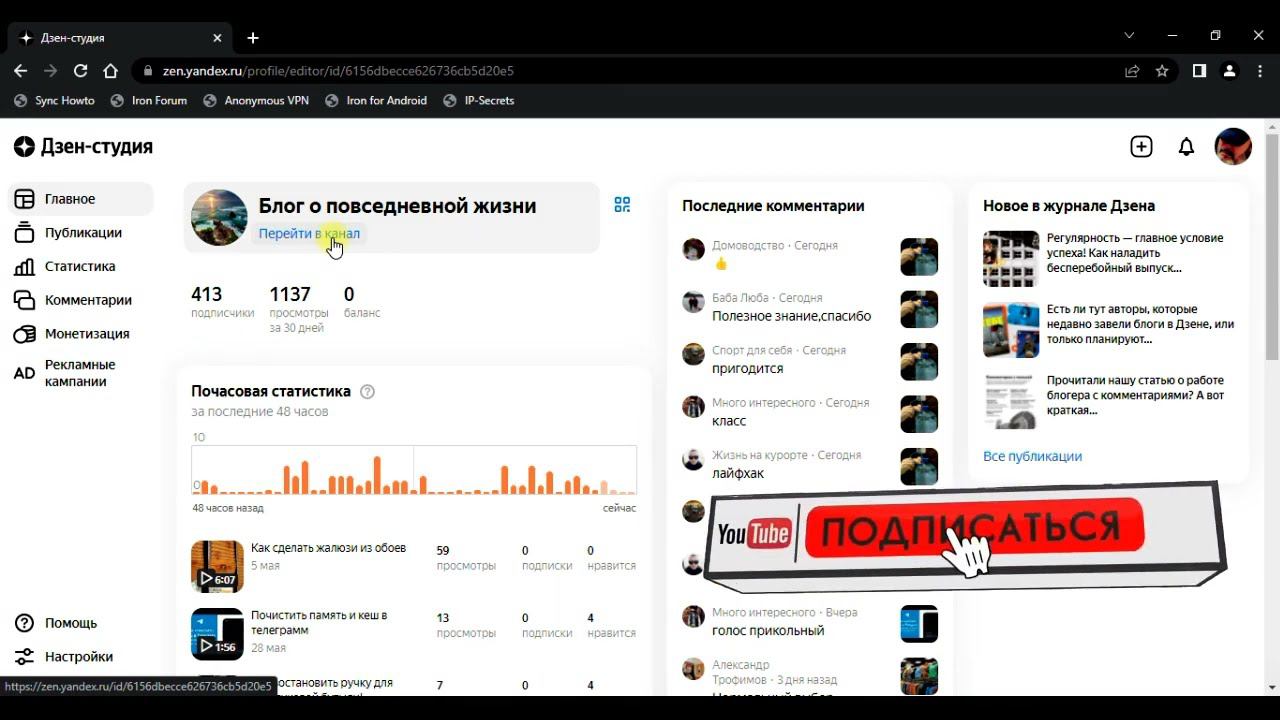The width and height of the screenshot is (1280, 720).
Task: Open the browser profile icon
Action: [1230, 71]
